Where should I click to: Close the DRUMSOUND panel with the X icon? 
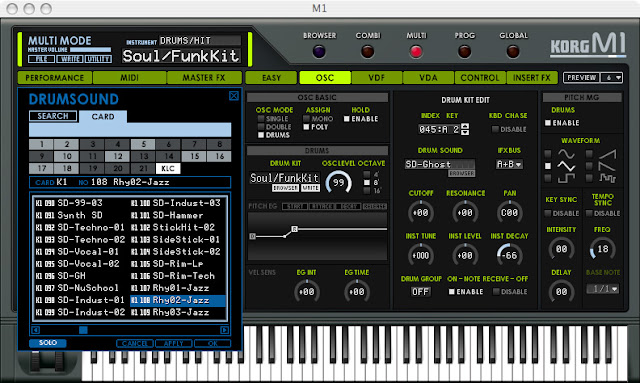pos(233,96)
